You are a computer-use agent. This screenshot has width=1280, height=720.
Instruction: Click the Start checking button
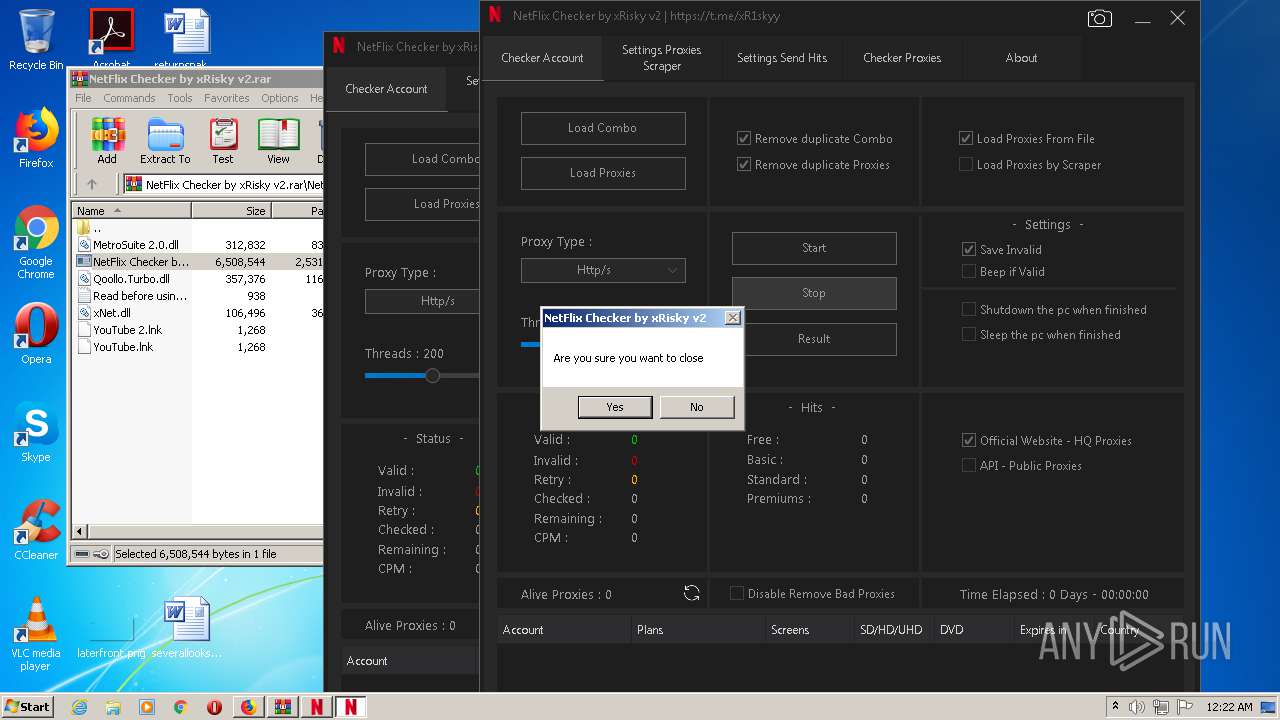(814, 248)
